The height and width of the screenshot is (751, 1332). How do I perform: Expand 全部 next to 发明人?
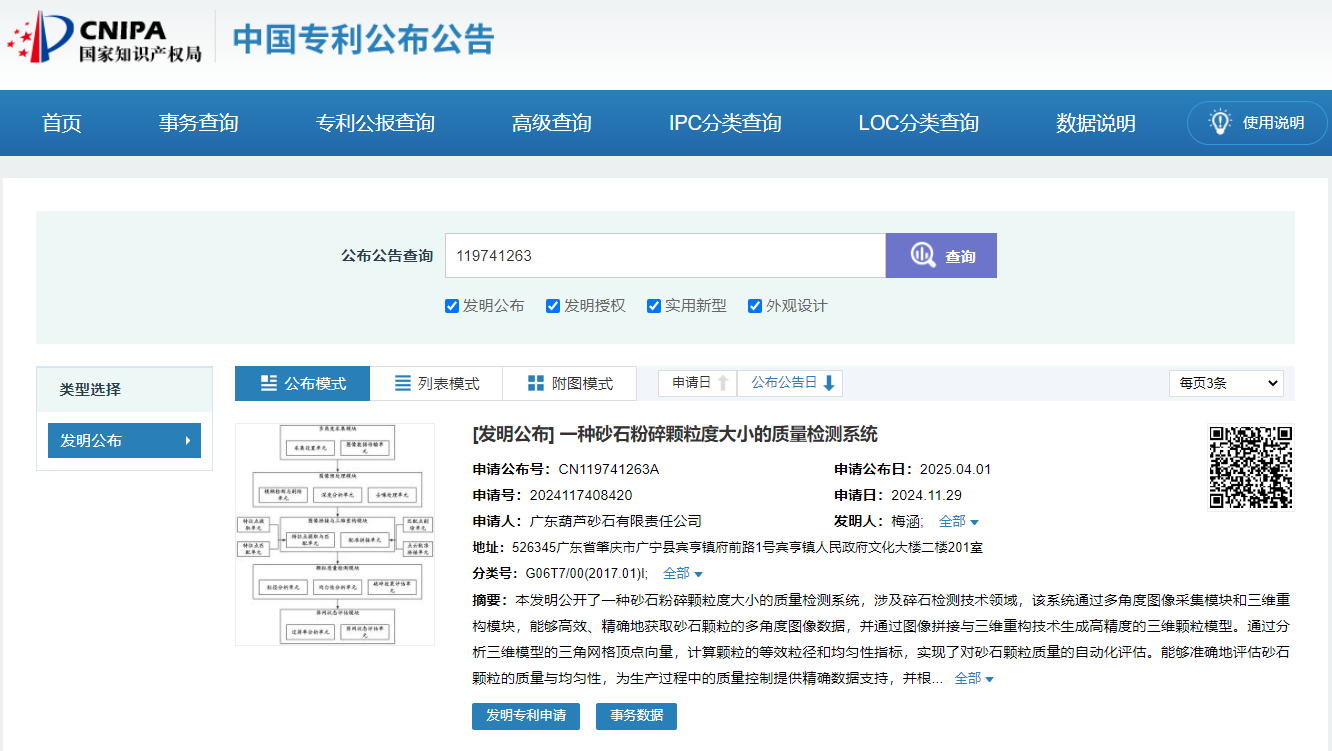[x=958, y=521]
